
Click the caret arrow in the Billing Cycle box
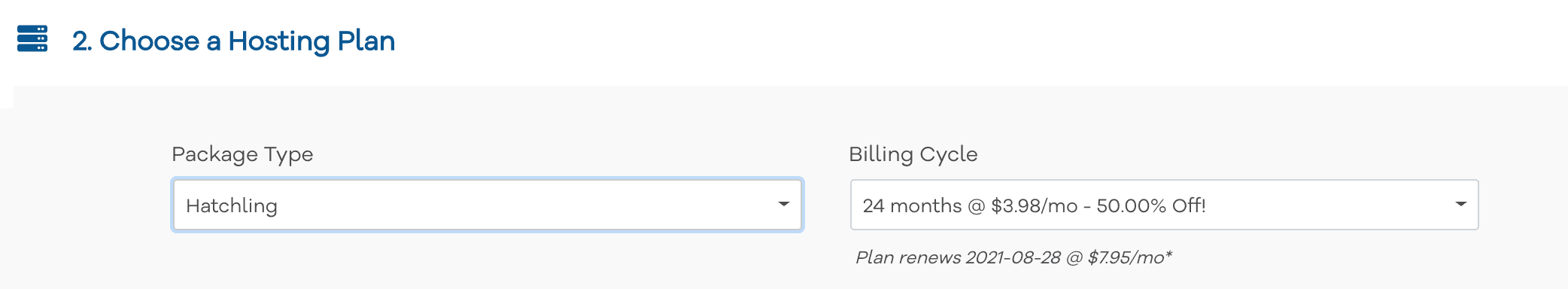[x=1460, y=204]
